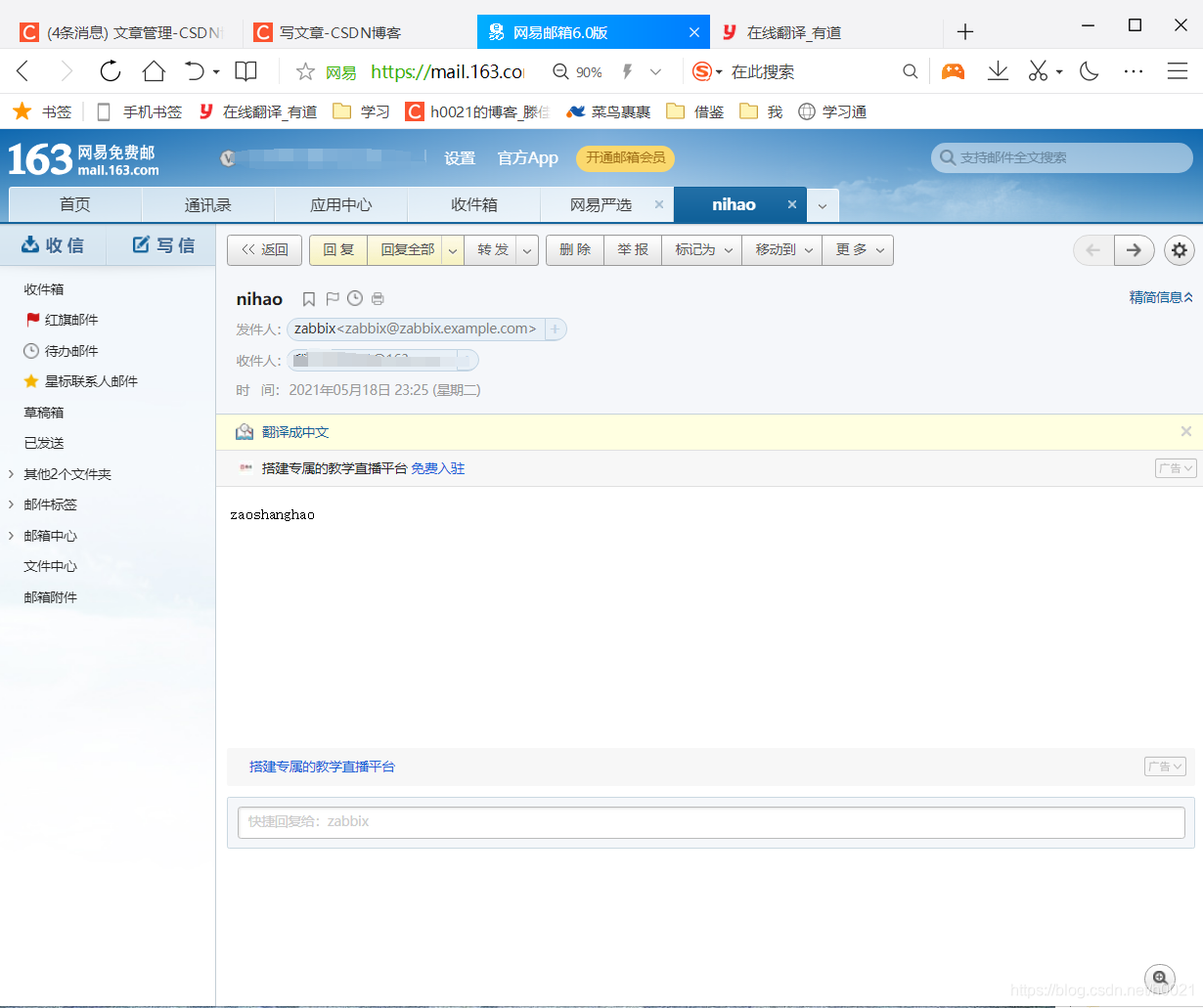Collapse header with 精简信息

click(1161, 297)
